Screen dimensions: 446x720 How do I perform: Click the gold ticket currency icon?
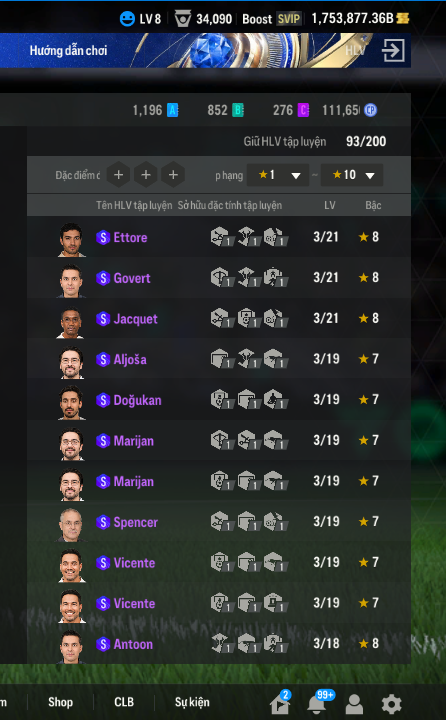(x=403, y=18)
